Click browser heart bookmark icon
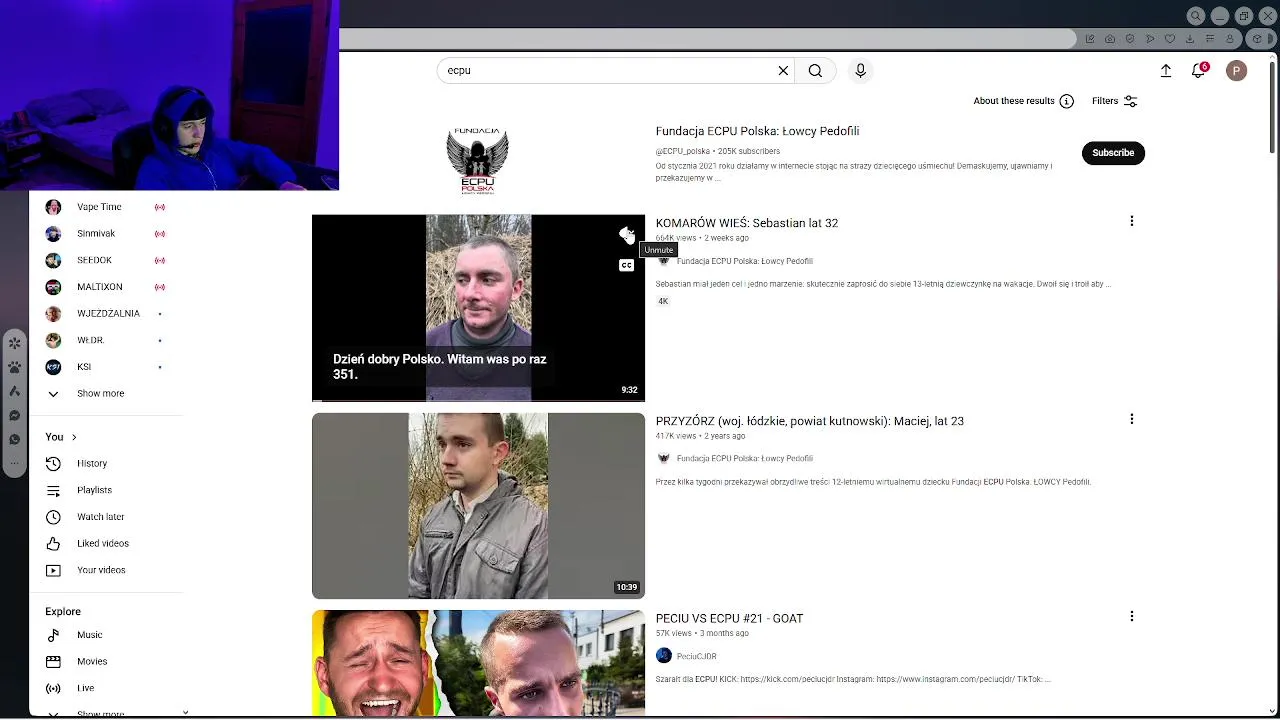This screenshot has width=1280, height=720. 1170,39
